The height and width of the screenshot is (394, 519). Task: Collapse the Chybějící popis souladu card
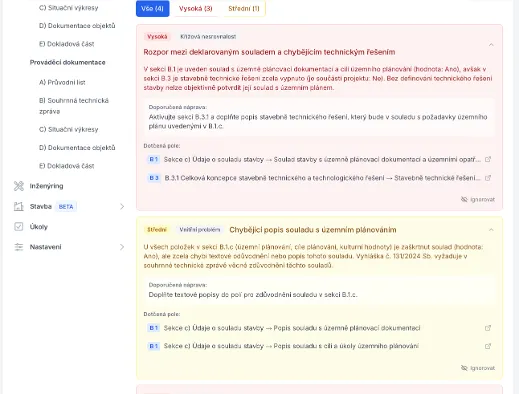click(491, 230)
